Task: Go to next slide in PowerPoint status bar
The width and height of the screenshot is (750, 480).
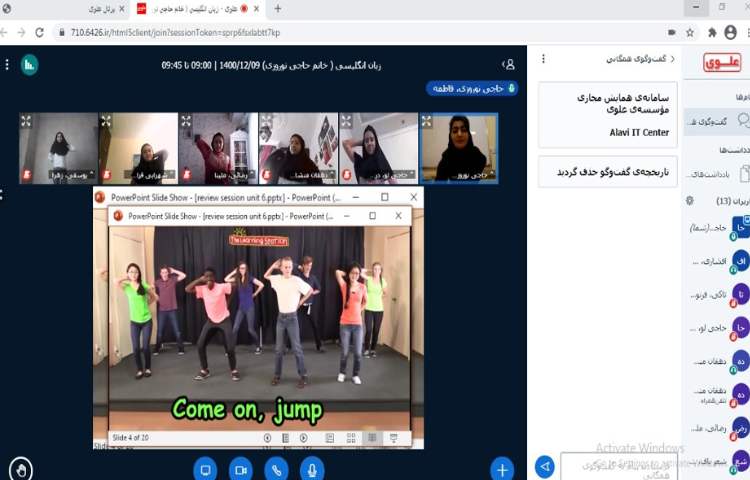Action: [x=304, y=437]
